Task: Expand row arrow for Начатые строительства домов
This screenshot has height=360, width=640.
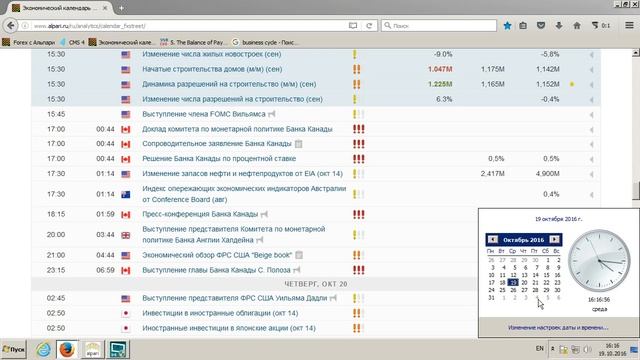Action: (x=591, y=69)
